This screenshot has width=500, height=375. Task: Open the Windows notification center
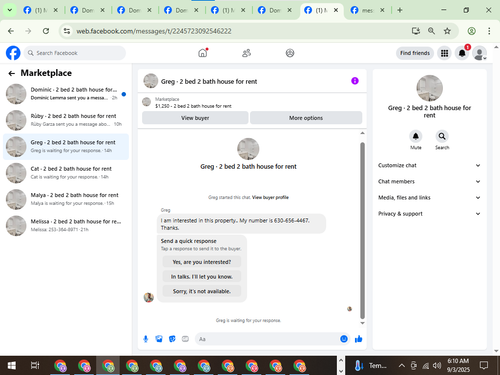pyautogui.click(x=484, y=366)
